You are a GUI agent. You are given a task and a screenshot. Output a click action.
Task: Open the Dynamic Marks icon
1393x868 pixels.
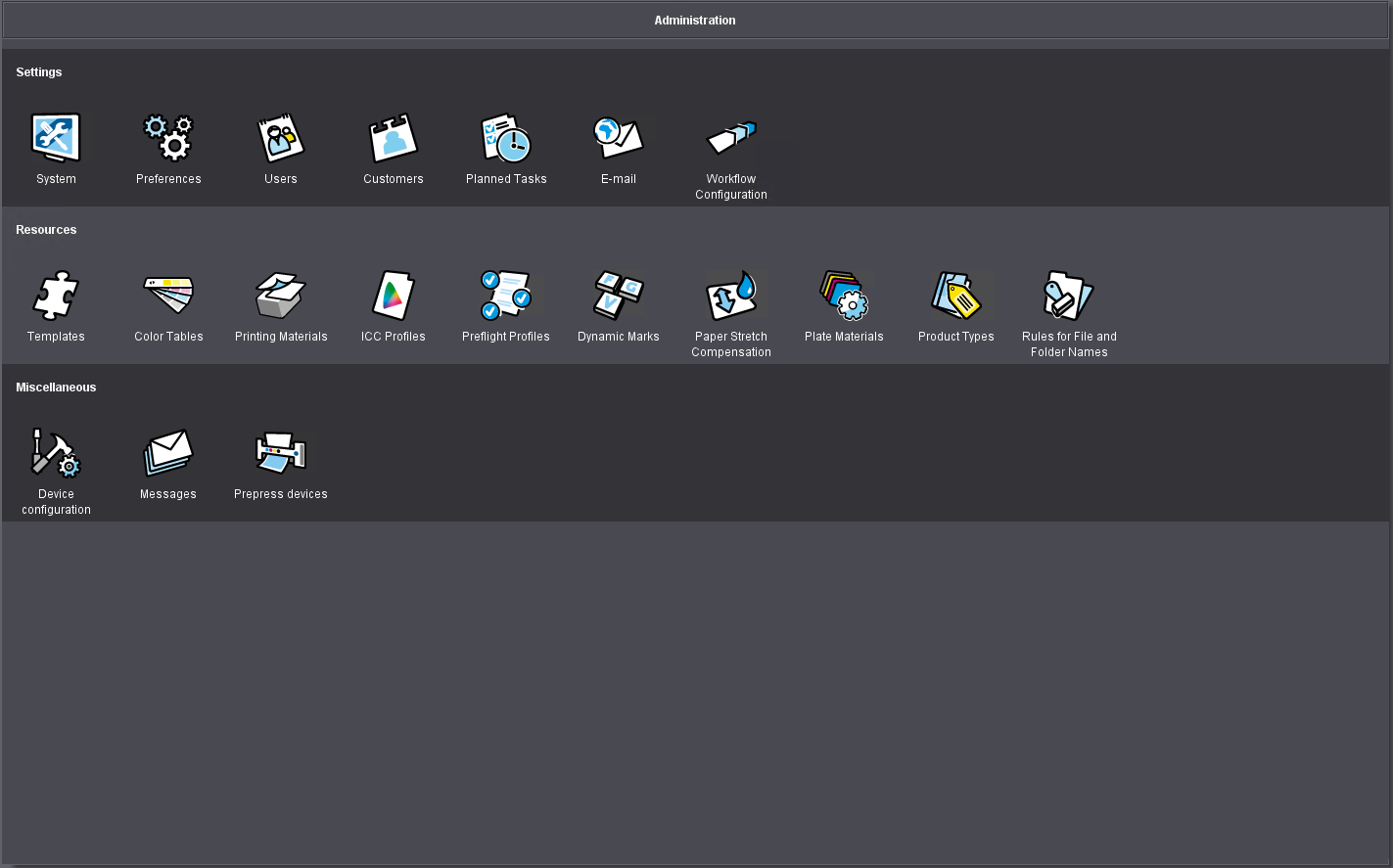pos(619,297)
